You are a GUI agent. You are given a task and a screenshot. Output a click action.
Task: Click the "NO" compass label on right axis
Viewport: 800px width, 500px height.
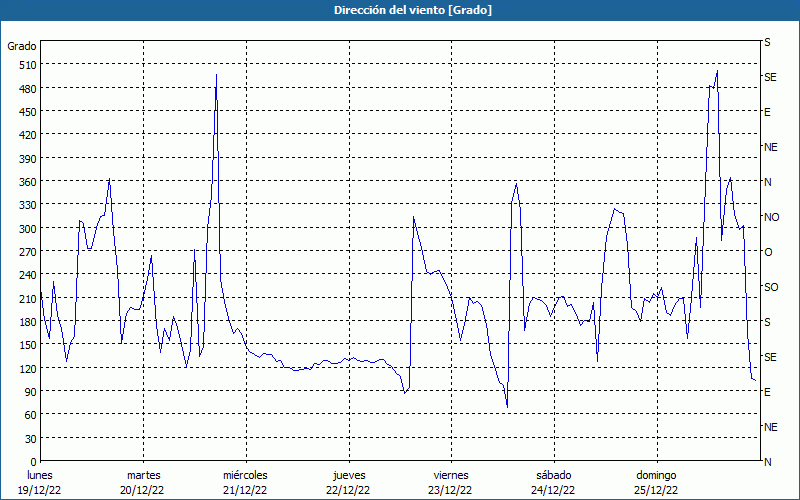point(771,217)
